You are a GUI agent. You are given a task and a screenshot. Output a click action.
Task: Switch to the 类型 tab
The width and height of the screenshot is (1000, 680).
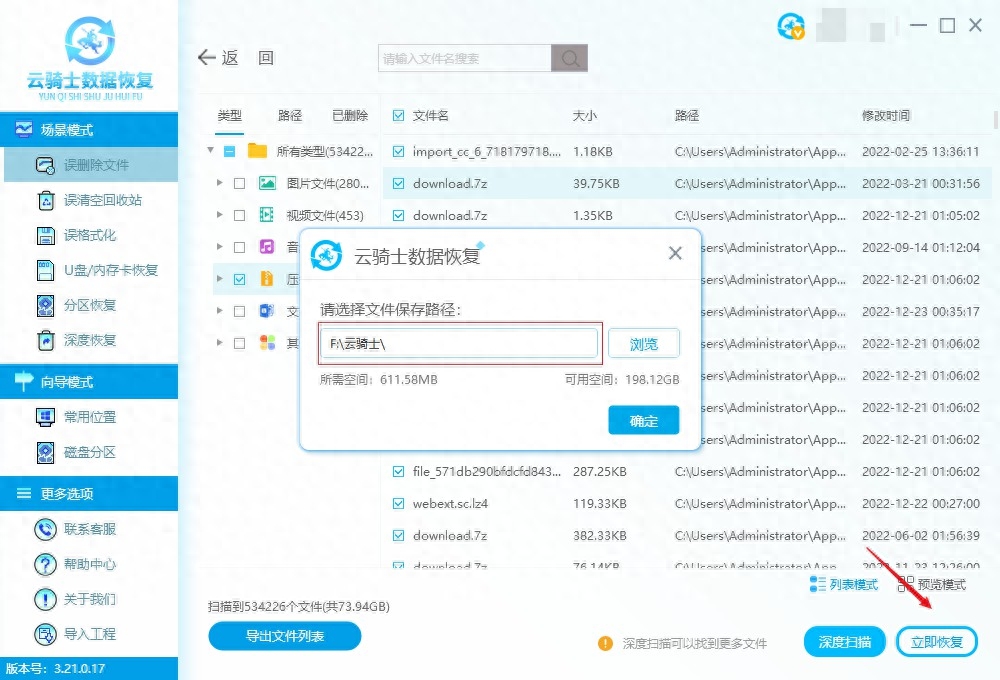click(x=230, y=115)
